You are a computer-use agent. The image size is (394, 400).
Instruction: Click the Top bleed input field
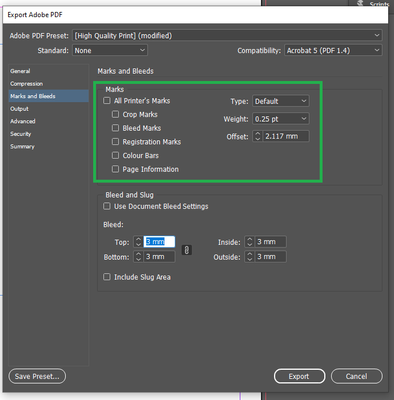tap(159, 242)
